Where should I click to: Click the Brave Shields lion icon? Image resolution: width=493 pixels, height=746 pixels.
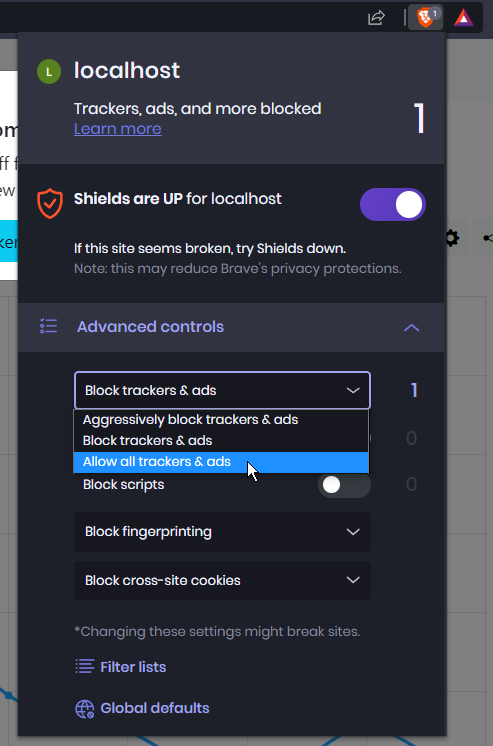(x=425, y=18)
